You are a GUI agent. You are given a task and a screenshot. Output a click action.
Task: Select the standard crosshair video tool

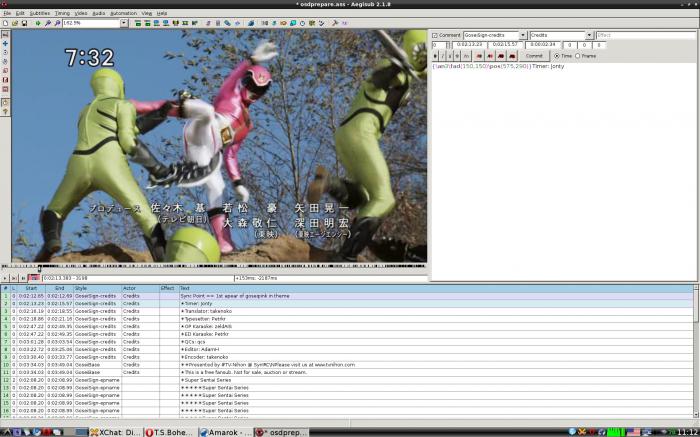pos(5,34)
